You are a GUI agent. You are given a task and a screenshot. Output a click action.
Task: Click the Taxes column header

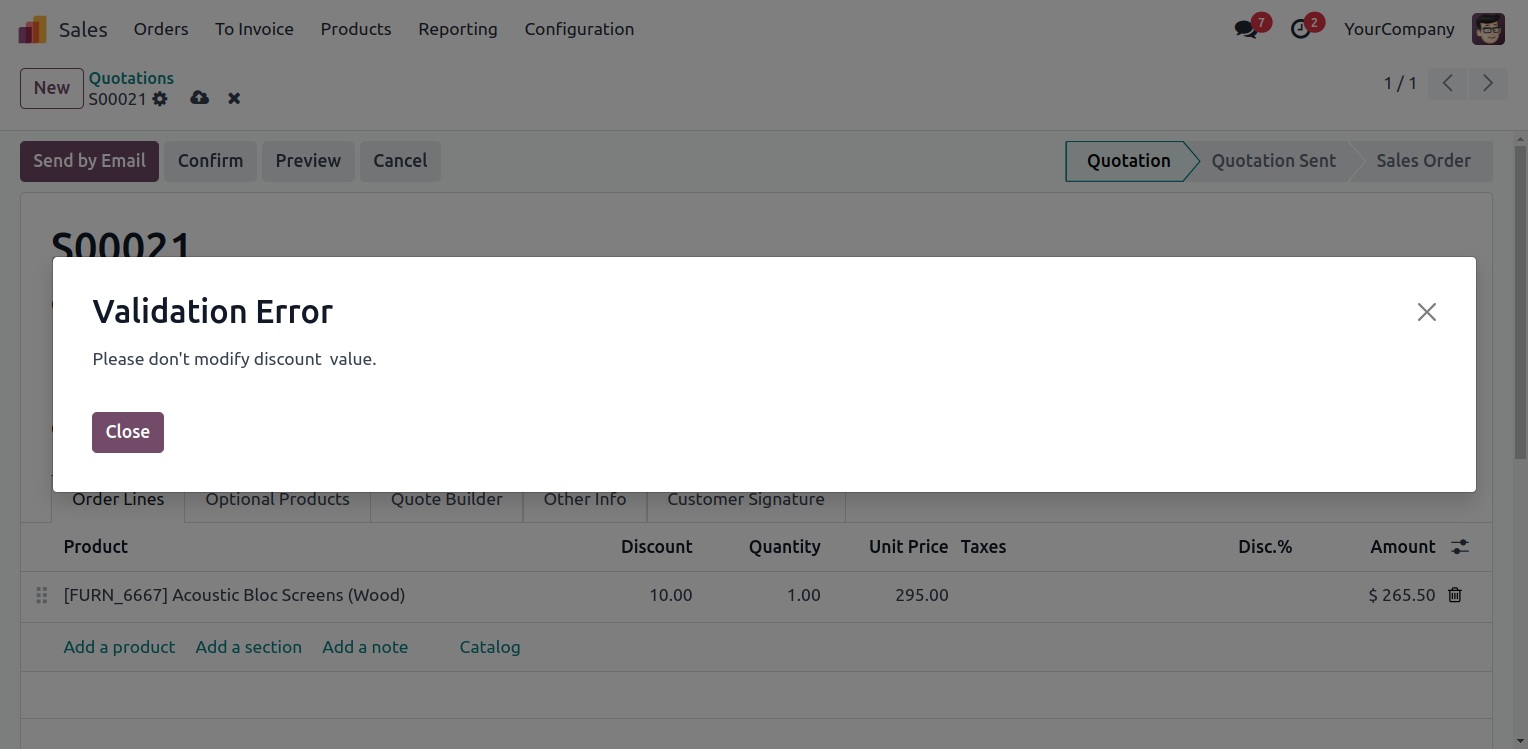click(983, 547)
